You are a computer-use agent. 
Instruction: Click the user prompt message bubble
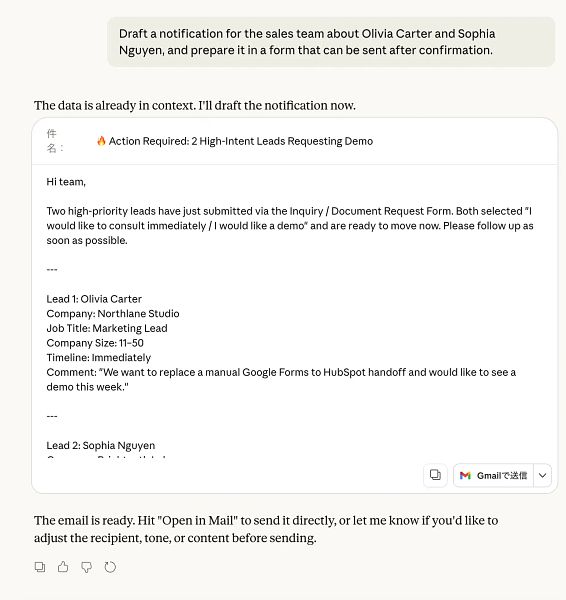tap(331, 42)
